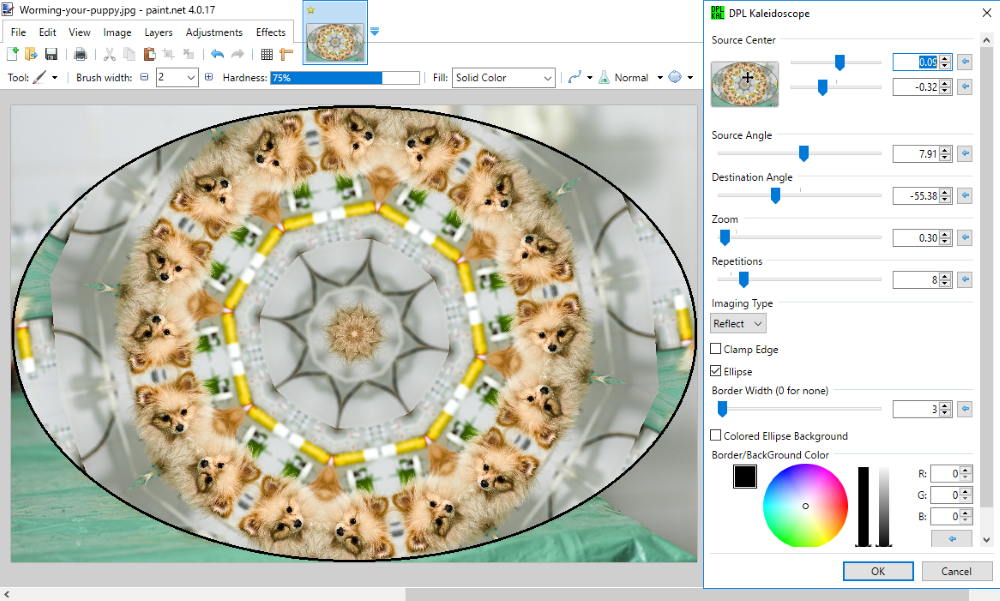1000x601 pixels.
Task: Increase brush width with plus icon
Action: tap(209, 77)
